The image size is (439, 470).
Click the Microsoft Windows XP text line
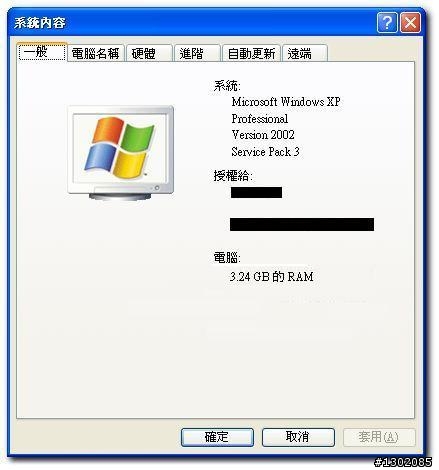(286, 102)
